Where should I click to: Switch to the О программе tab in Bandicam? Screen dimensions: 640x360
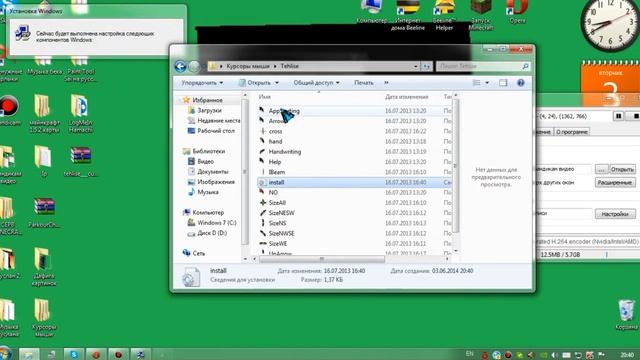(572, 132)
